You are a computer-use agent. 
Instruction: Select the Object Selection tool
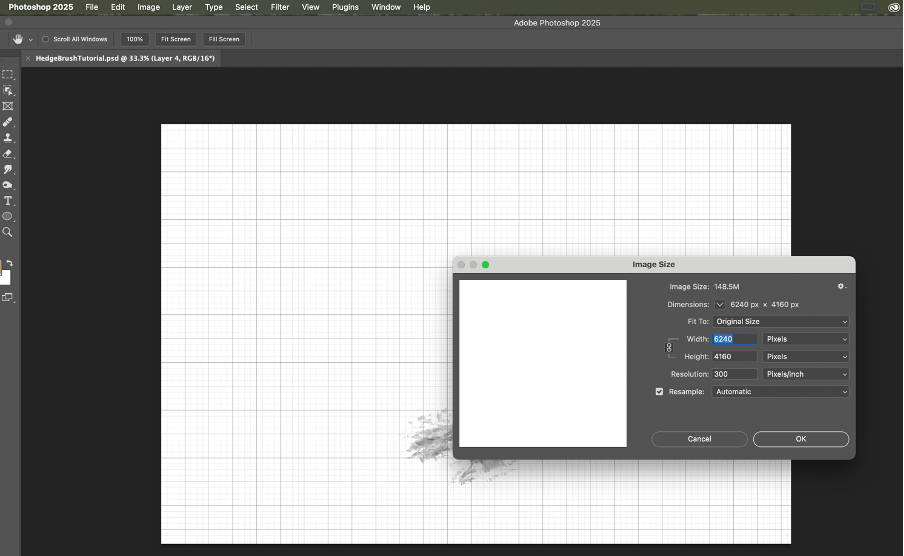8,90
